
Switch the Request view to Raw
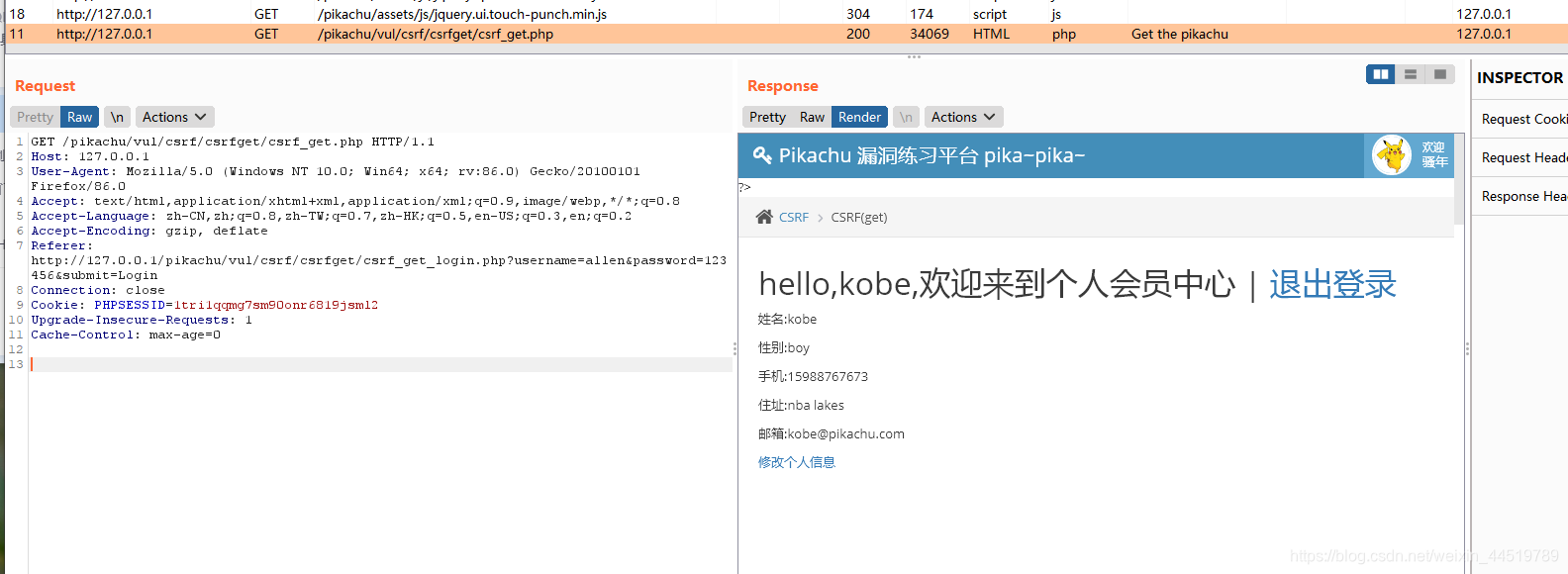[79, 117]
